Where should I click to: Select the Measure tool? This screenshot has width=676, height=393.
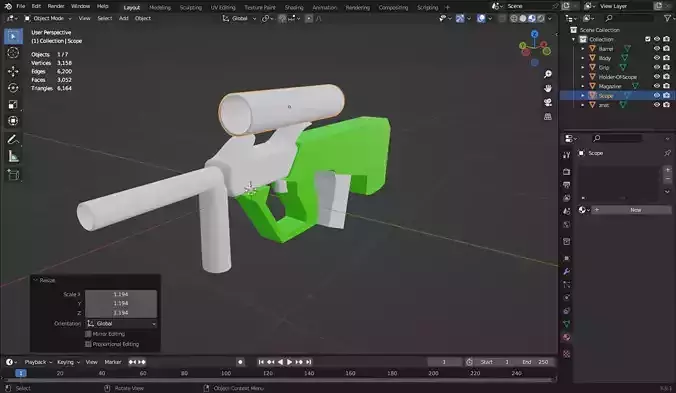click(x=13, y=157)
